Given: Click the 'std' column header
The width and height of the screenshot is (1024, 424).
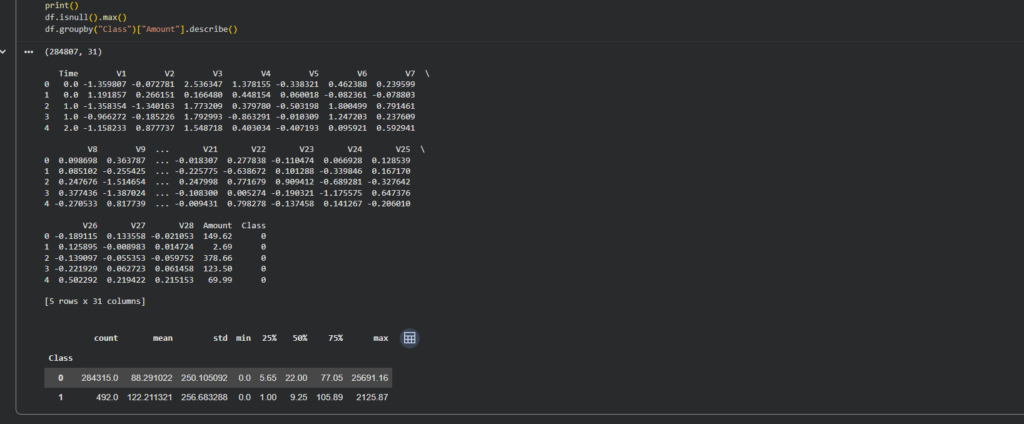Looking at the screenshot, I should pos(220,338).
